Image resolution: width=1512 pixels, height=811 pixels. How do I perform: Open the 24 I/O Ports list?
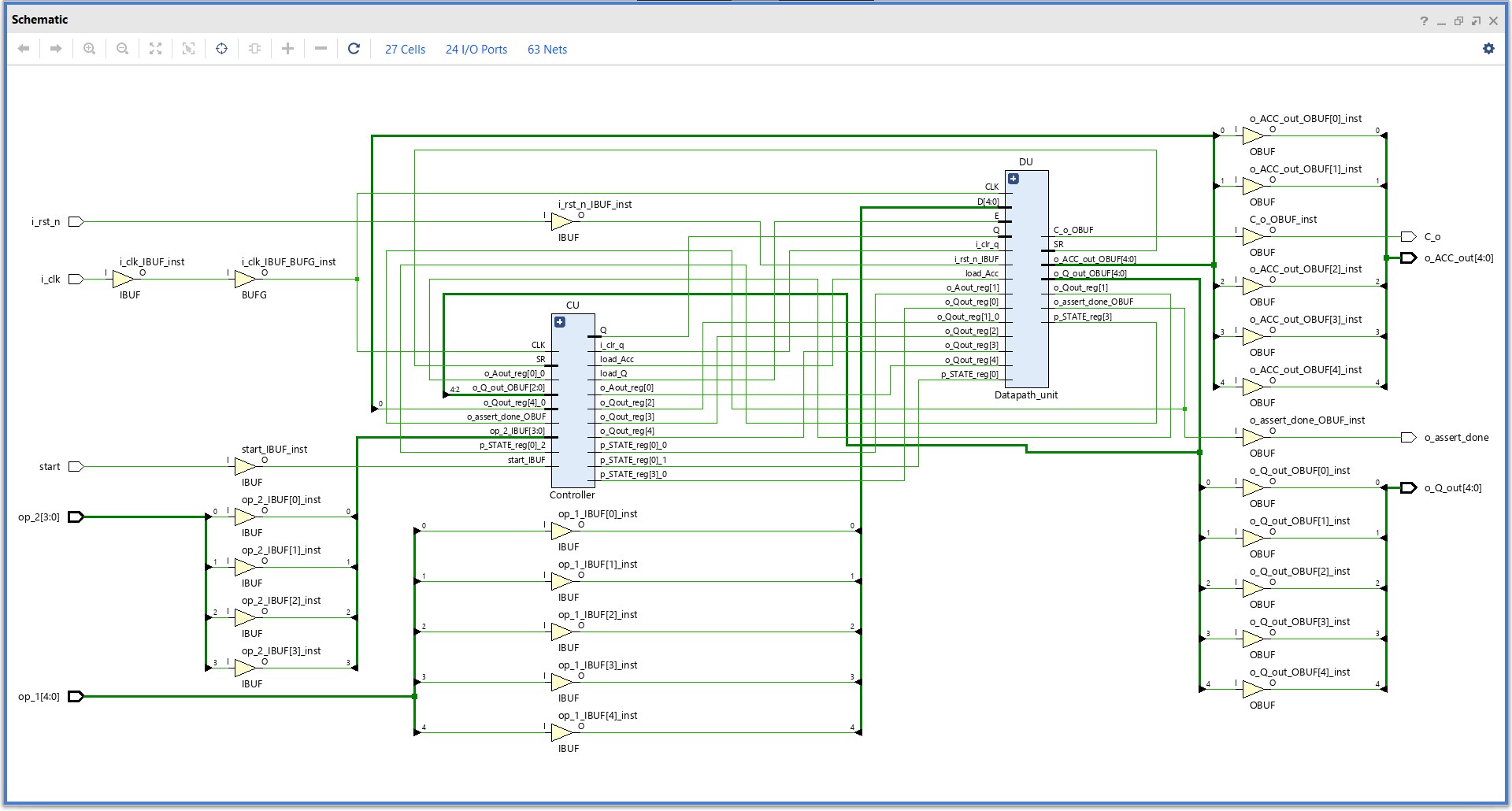(476, 49)
